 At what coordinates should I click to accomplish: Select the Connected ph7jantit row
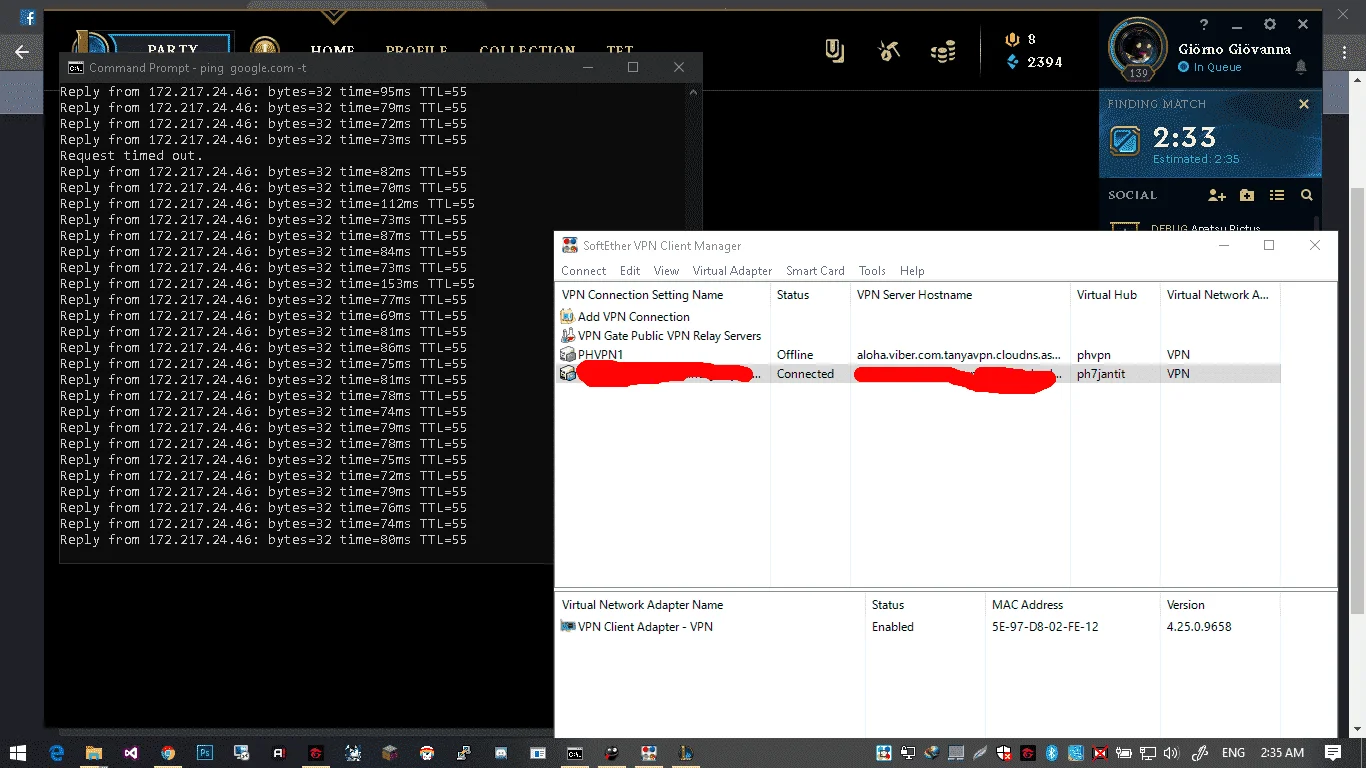(x=918, y=374)
